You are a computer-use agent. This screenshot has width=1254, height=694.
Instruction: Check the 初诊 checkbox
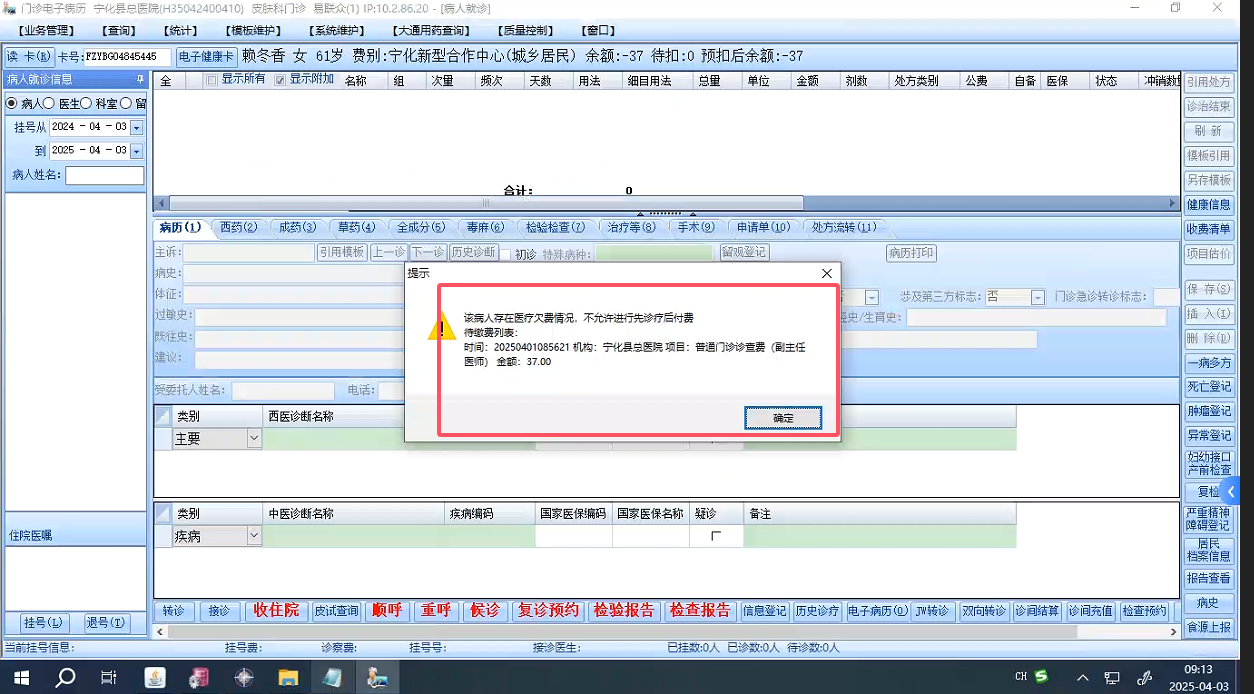coord(505,254)
